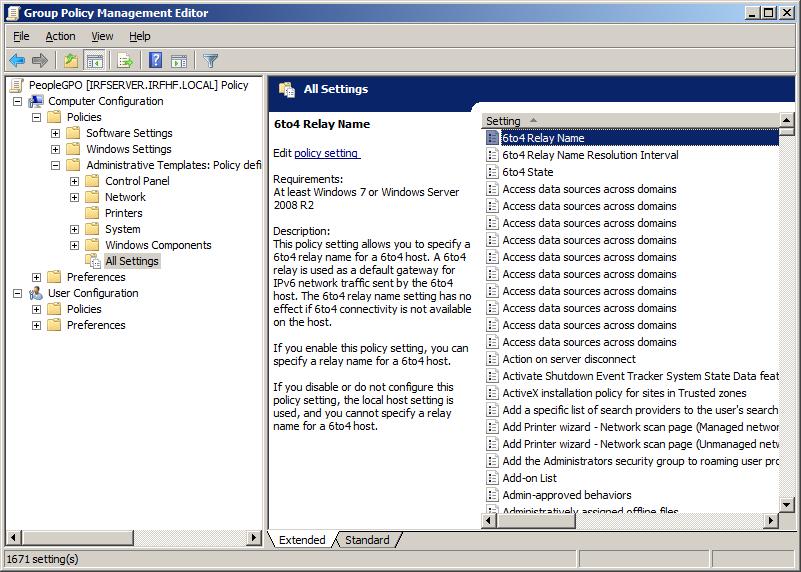Select '6to4 State' setting row

click(528, 172)
